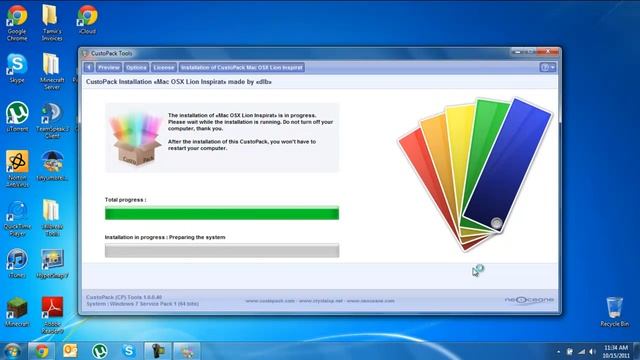The image size is (640, 360).
Task: Open the Minecraft Server folder
Action: 52,71
